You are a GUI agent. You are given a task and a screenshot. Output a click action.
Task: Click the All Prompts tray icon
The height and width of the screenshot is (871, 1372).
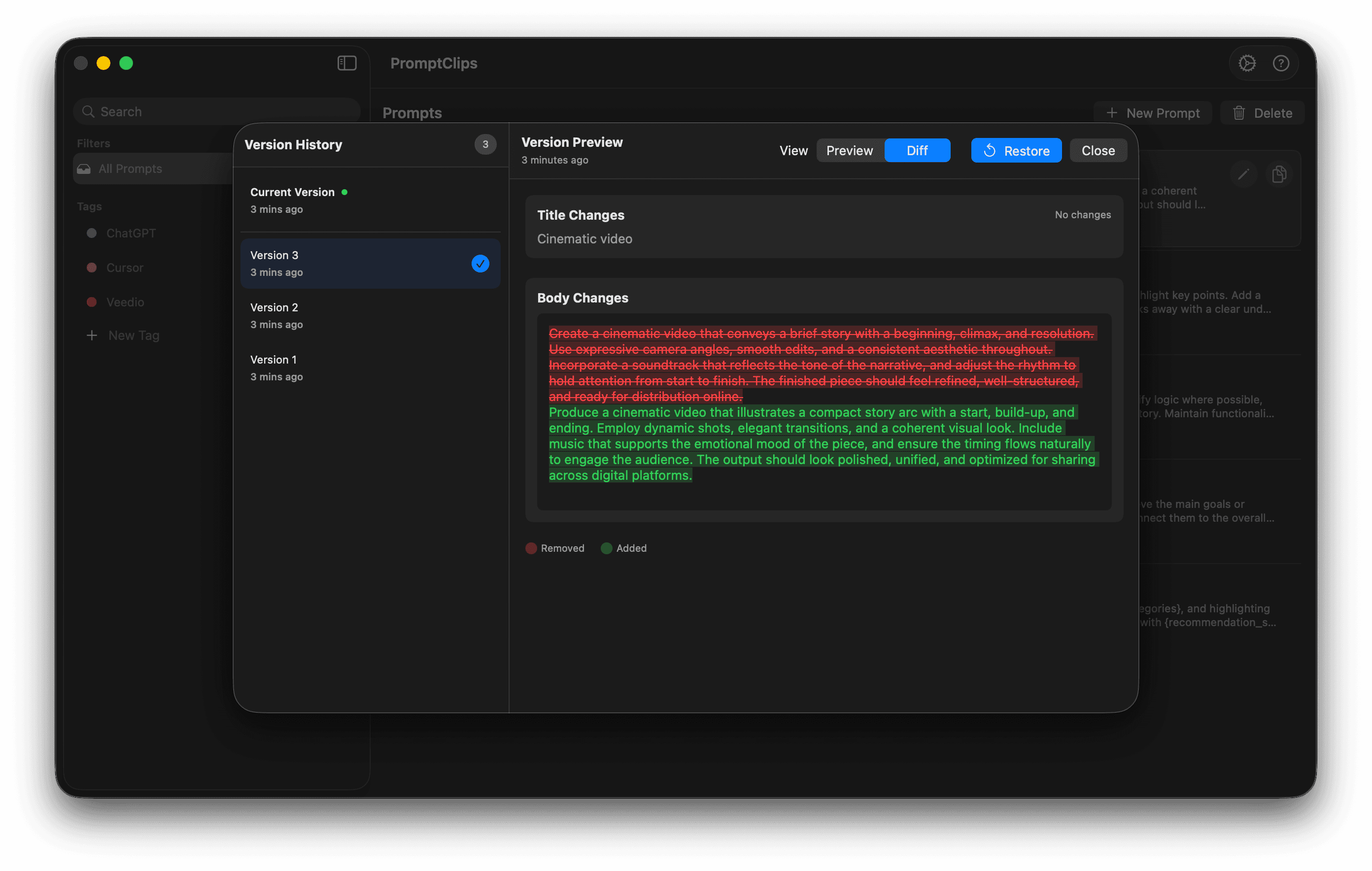(84, 168)
